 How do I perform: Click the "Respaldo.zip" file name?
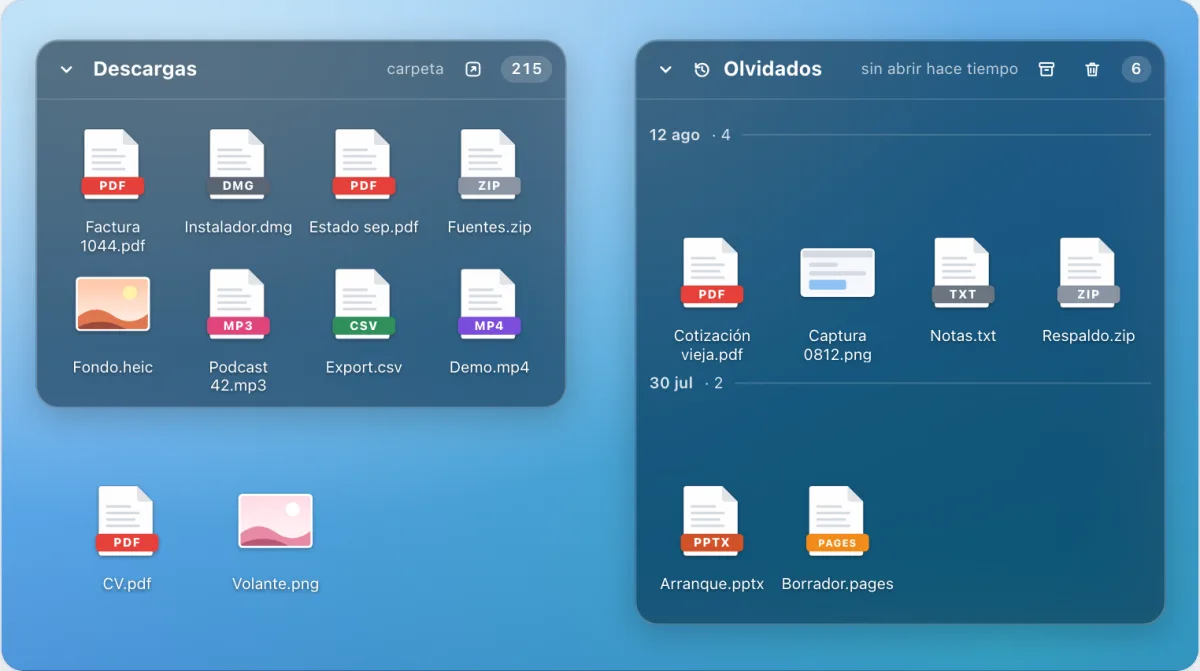[1088, 336]
